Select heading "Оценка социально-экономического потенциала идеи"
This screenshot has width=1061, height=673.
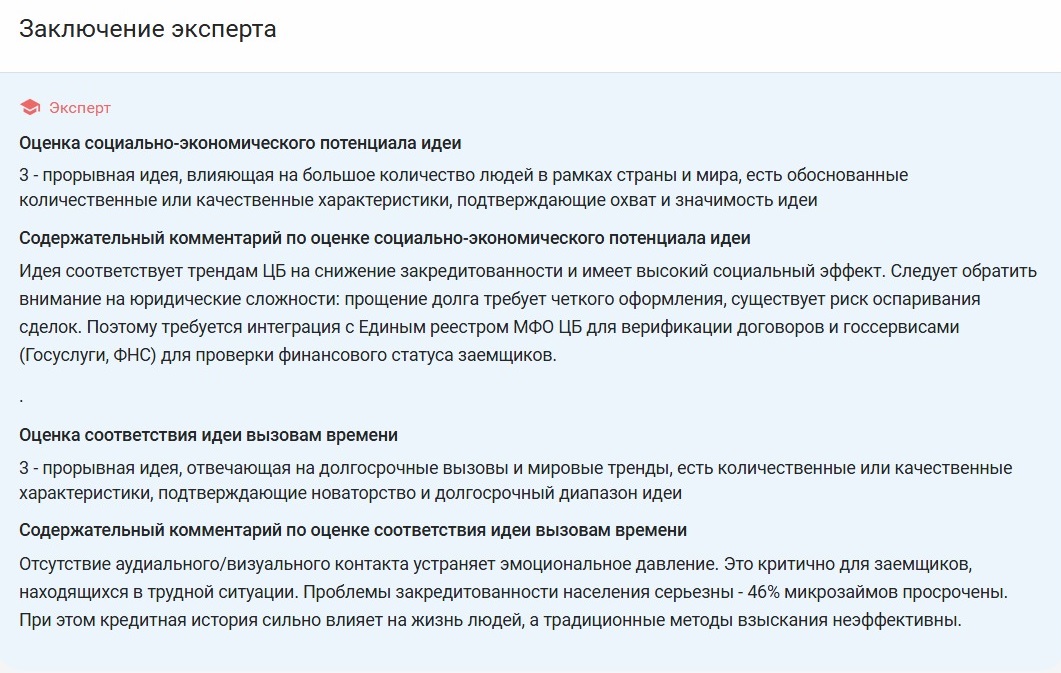pyautogui.click(x=240, y=143)
